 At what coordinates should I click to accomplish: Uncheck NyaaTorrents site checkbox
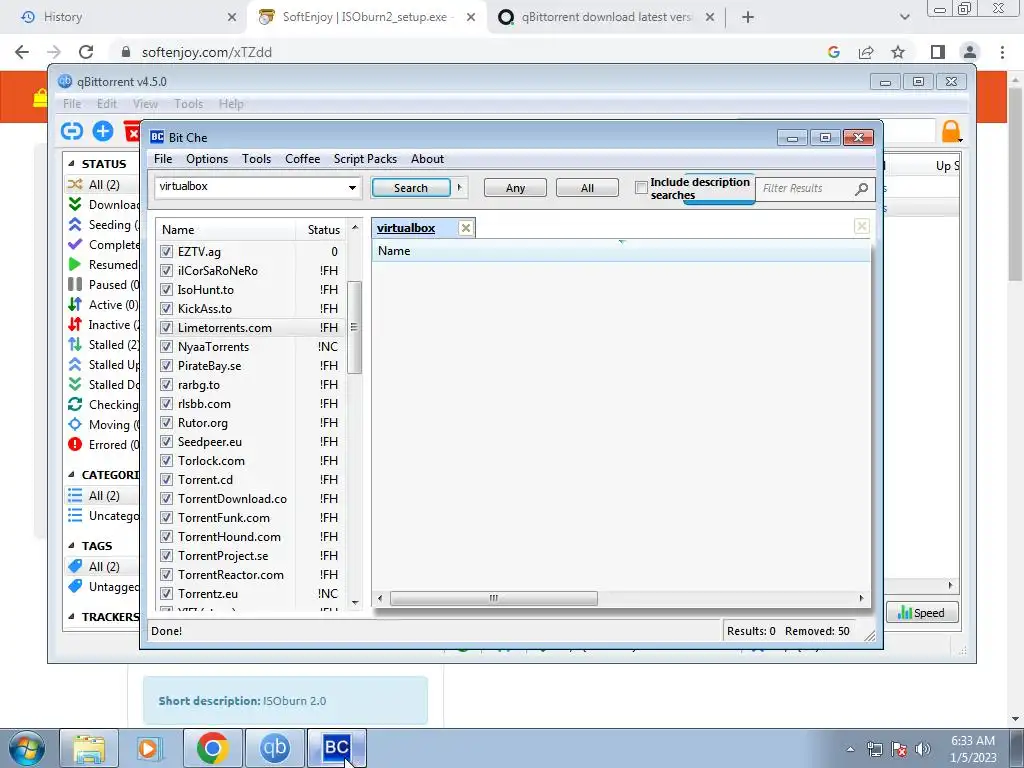pos(167,346)
